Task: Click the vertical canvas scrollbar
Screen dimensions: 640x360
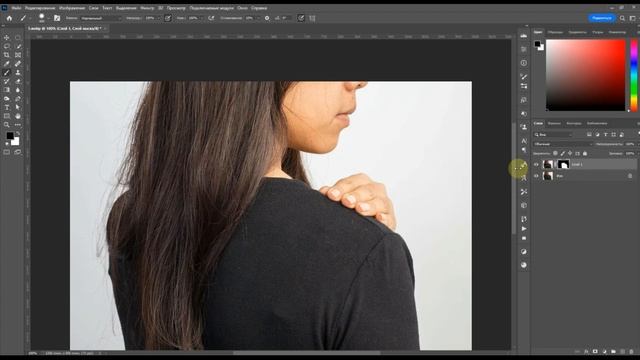Action: pyautogui.click(x=513, y=178)
